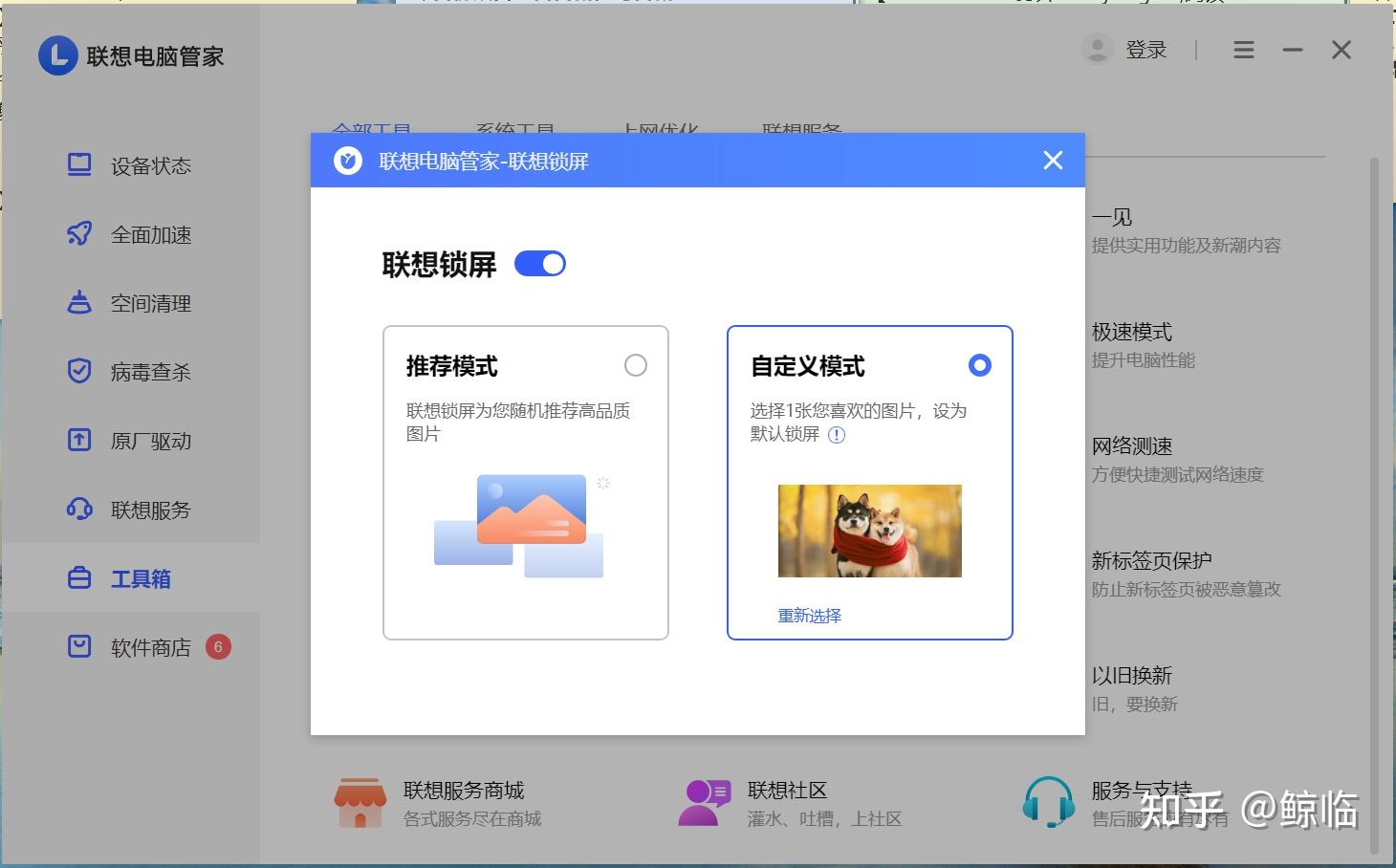Click 灌水、吐槽，上社区 description text
The image size is (1396, 868).
coord(825,819)
